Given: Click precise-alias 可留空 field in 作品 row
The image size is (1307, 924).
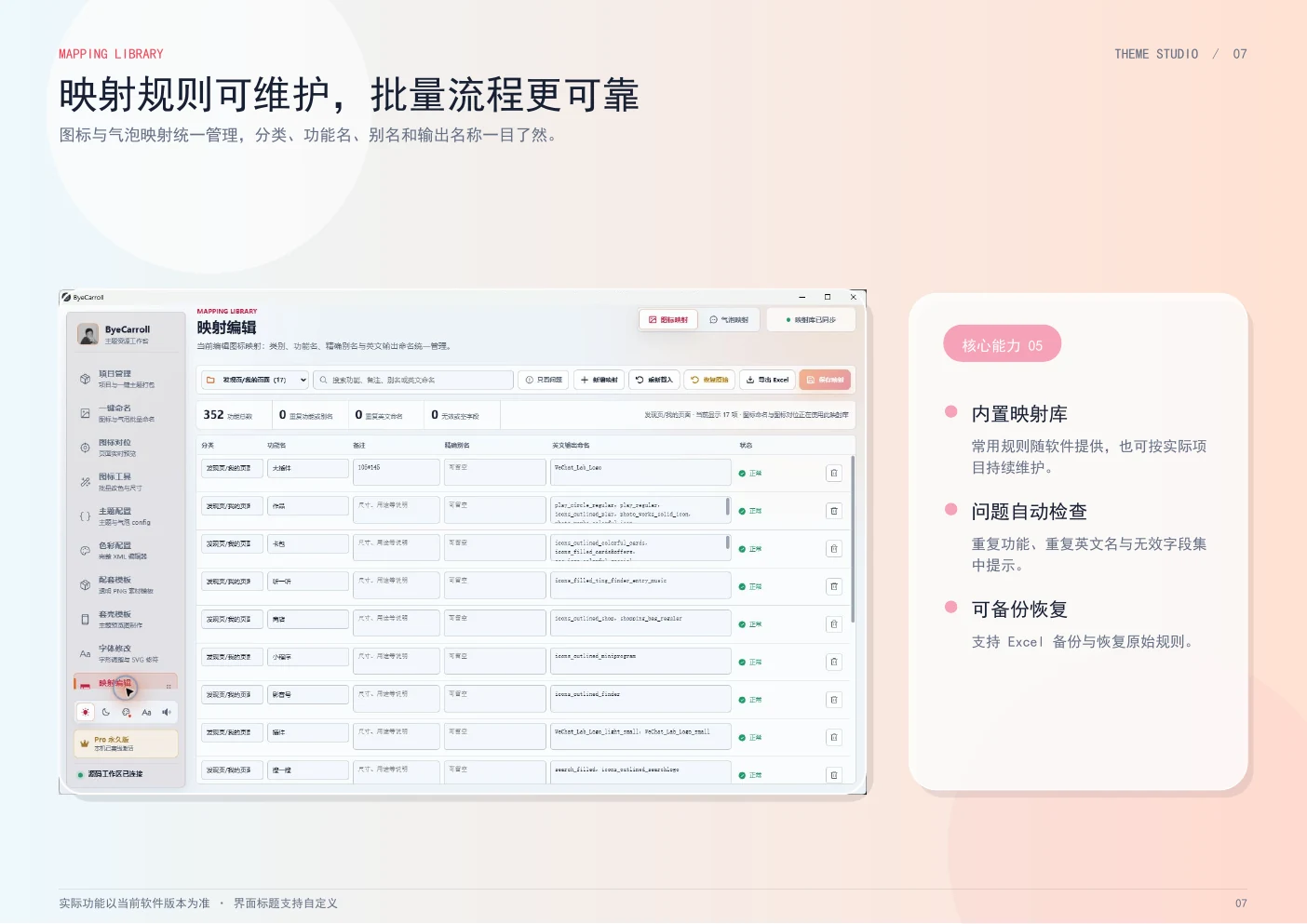Looking at the screenshot, I should coord(494,511).
